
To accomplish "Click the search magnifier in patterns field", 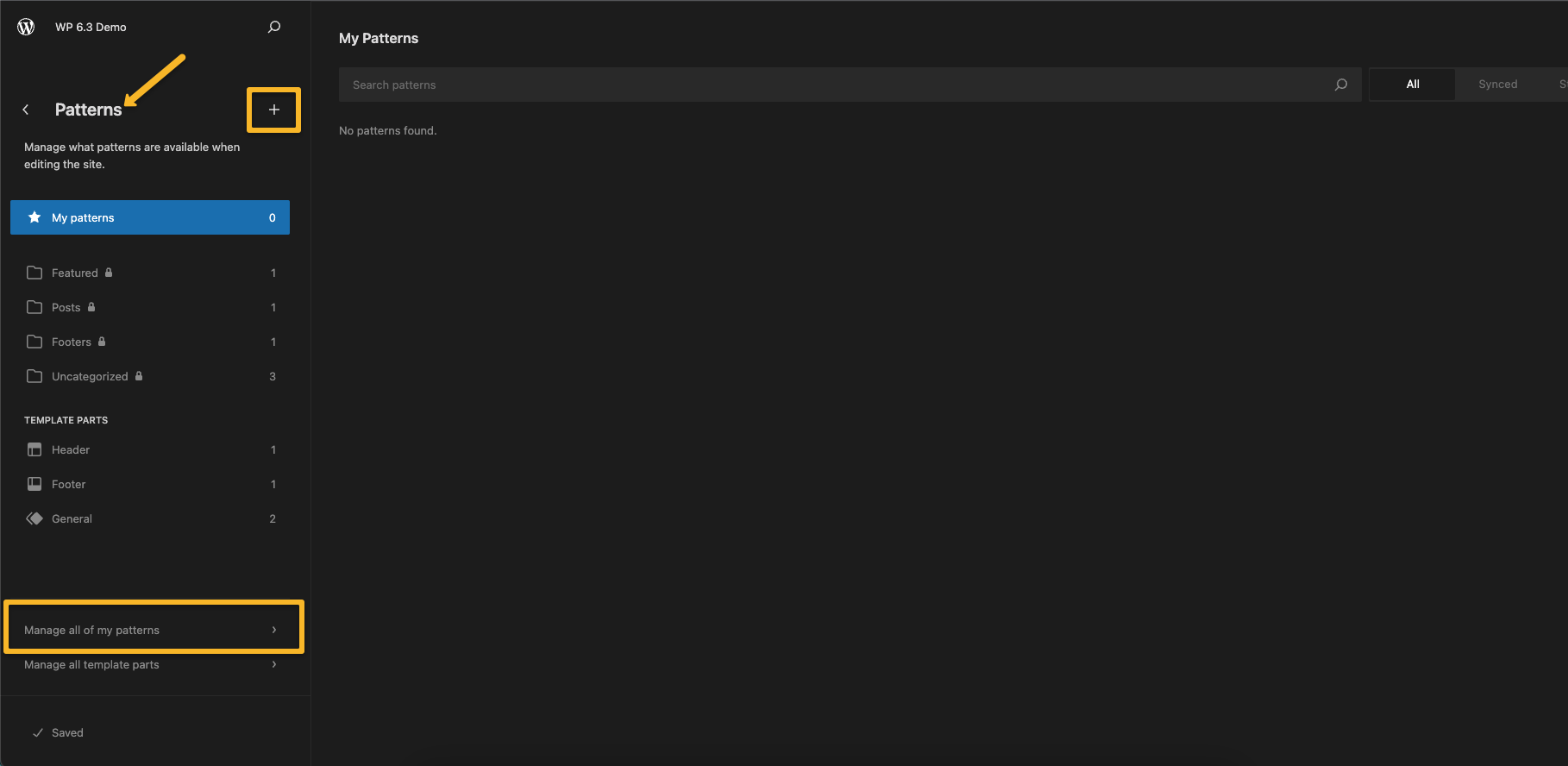I will [1341, 85].
